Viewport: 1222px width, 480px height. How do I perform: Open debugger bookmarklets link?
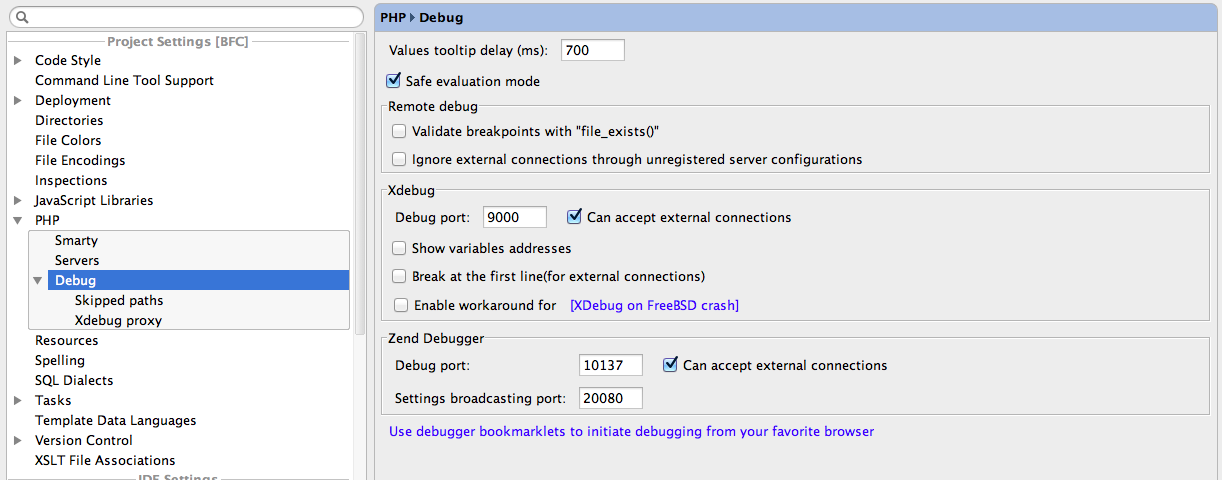pyautogui.click(x=631, y=432)
